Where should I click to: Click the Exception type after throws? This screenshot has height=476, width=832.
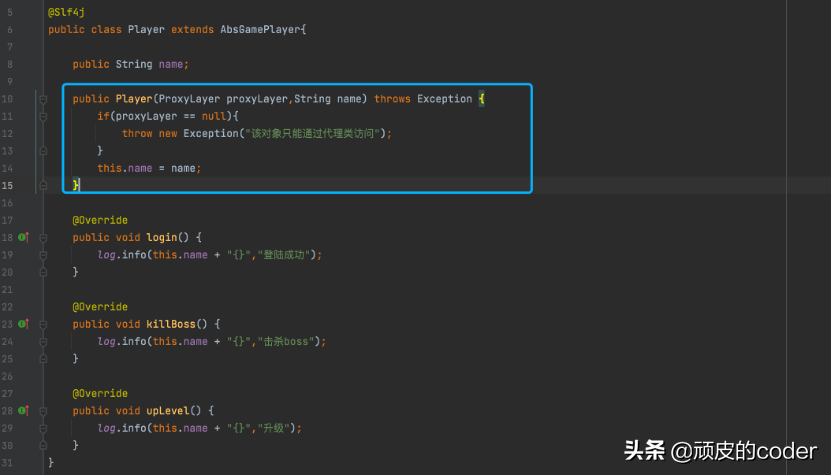pos(444,99)
